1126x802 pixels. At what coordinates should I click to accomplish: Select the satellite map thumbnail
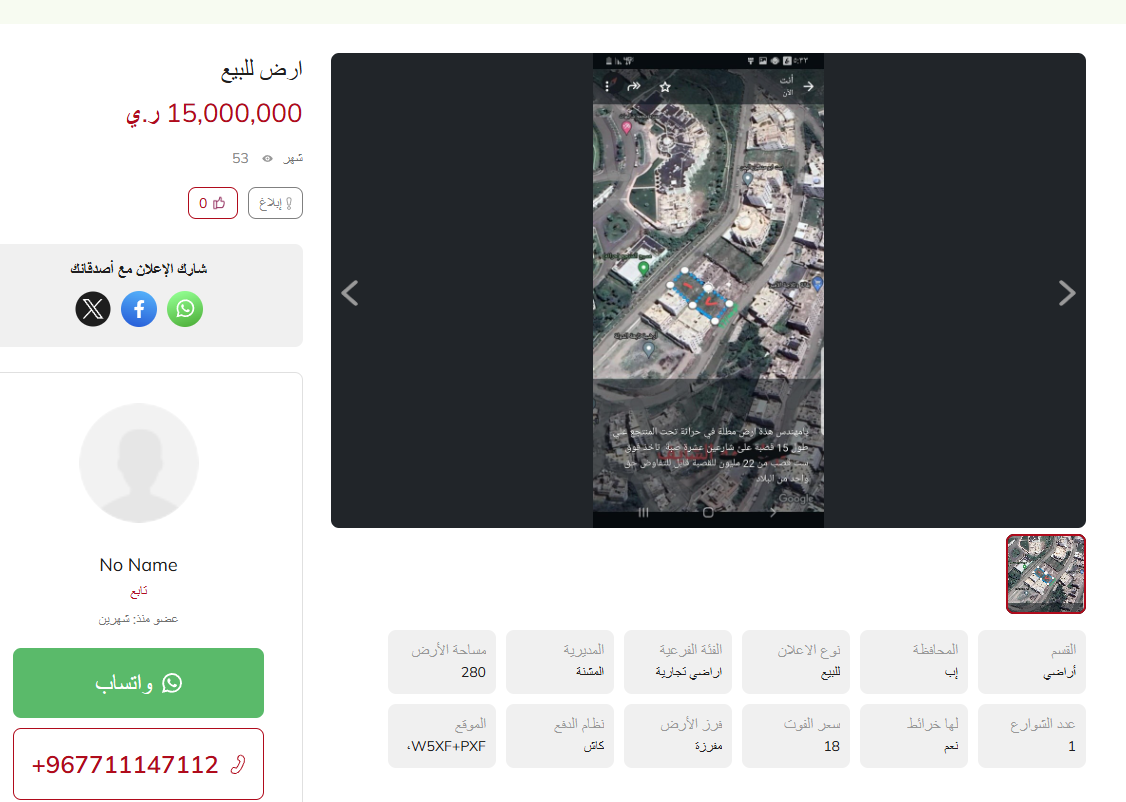tap(1046, 574)
